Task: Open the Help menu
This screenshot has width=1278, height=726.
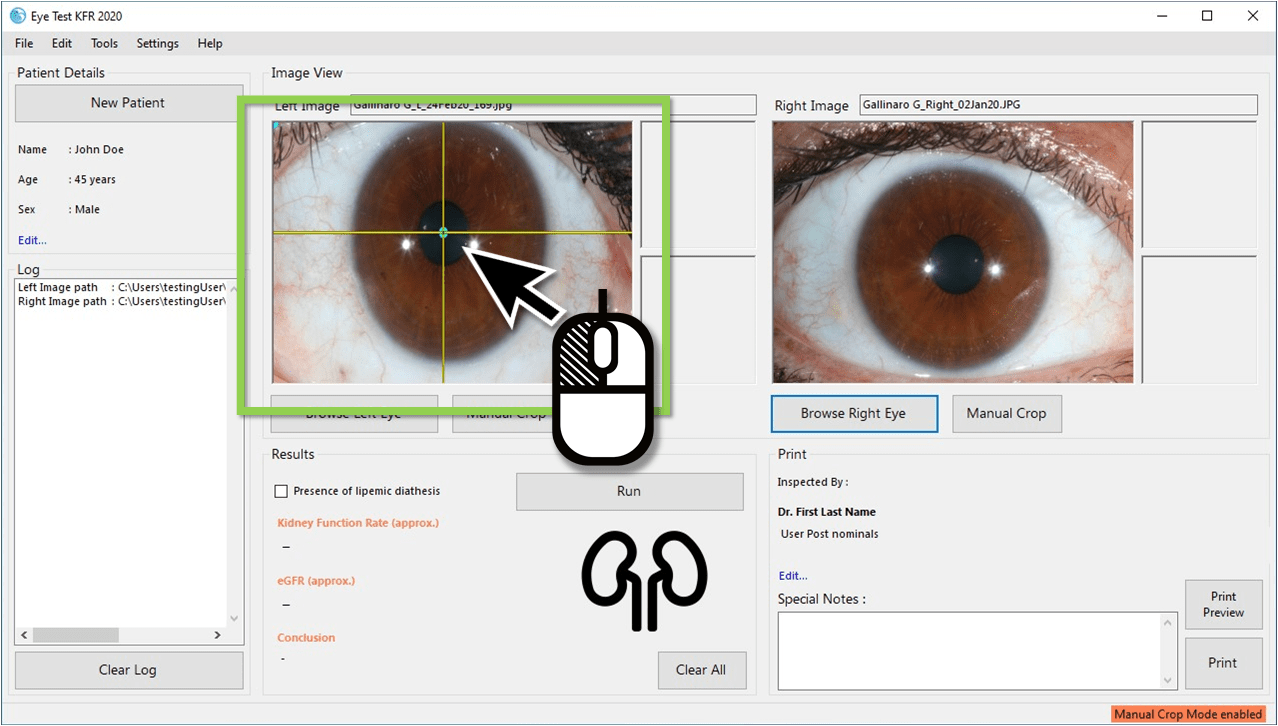Action: coord(210,43)
